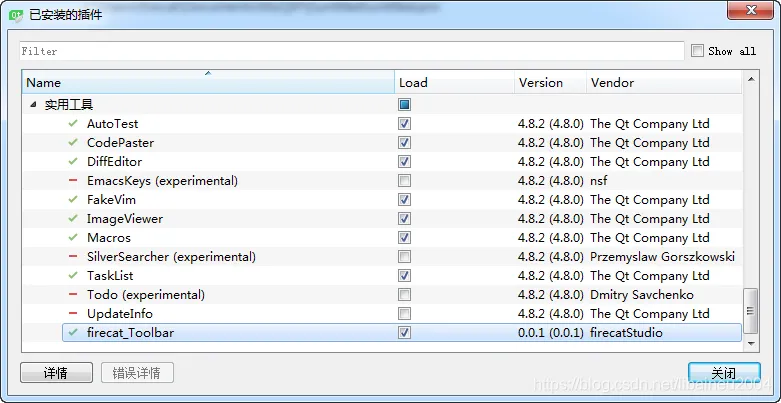Click the green check icon beside firecat_Toolbar
The width and height of the screenshot is (781, 403).
[73, 332]
